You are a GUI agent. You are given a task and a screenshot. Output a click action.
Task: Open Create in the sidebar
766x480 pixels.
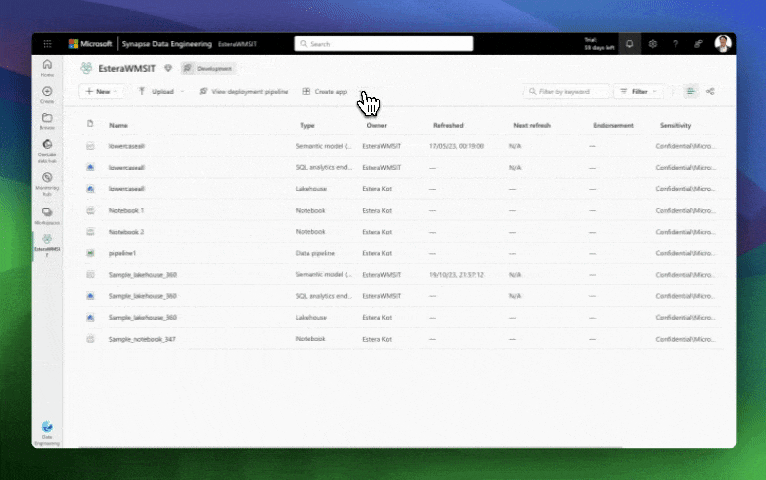47,95
